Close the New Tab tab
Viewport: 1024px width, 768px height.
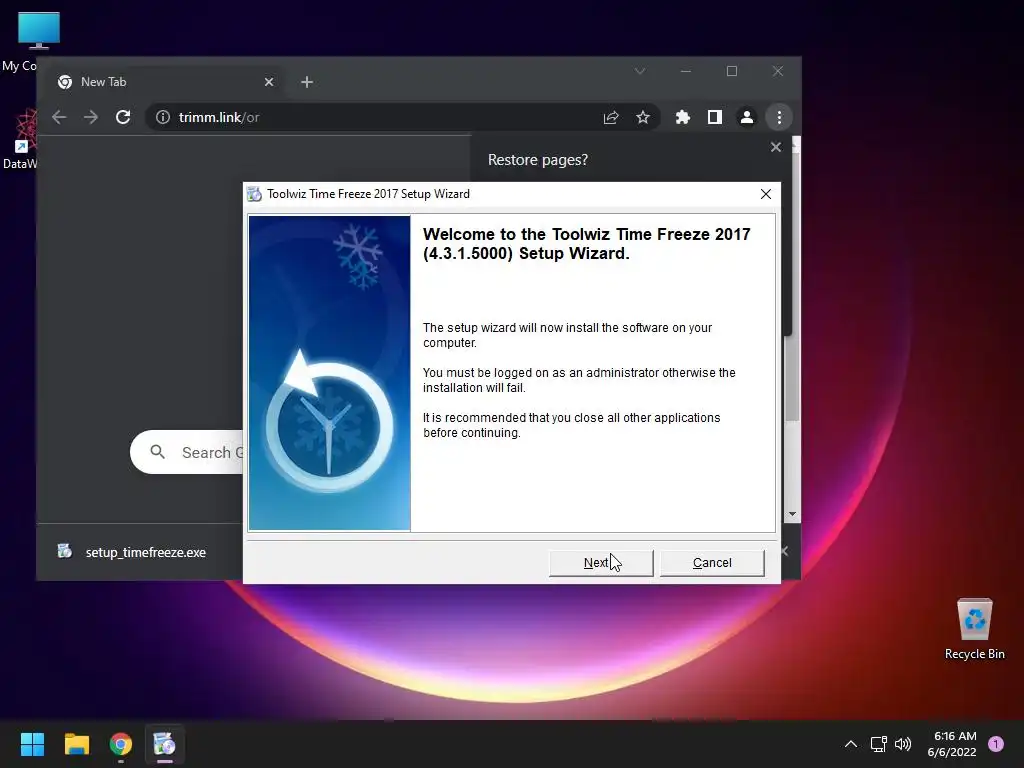click(269, 82)
